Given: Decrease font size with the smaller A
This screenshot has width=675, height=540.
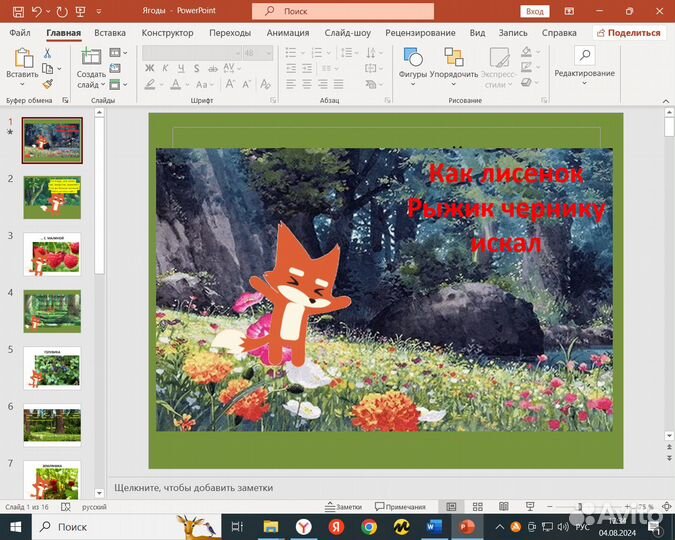Looking at the screenshot, I should point(246,84).
